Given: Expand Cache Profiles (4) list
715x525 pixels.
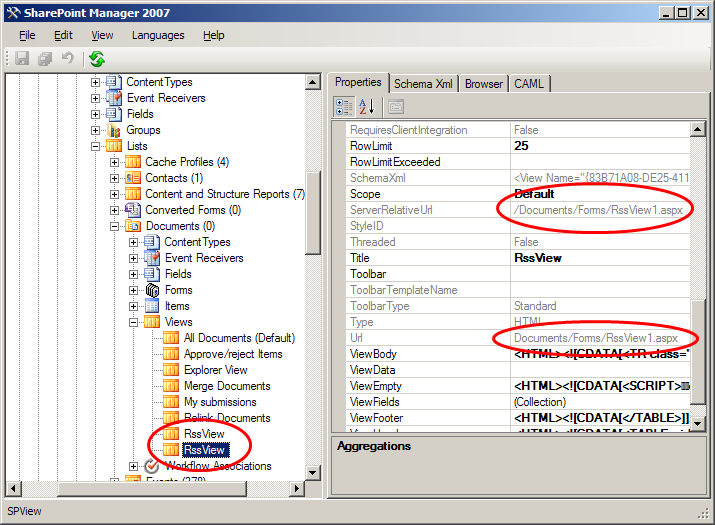Looking at the screenshot, I should tap(114, 162).
